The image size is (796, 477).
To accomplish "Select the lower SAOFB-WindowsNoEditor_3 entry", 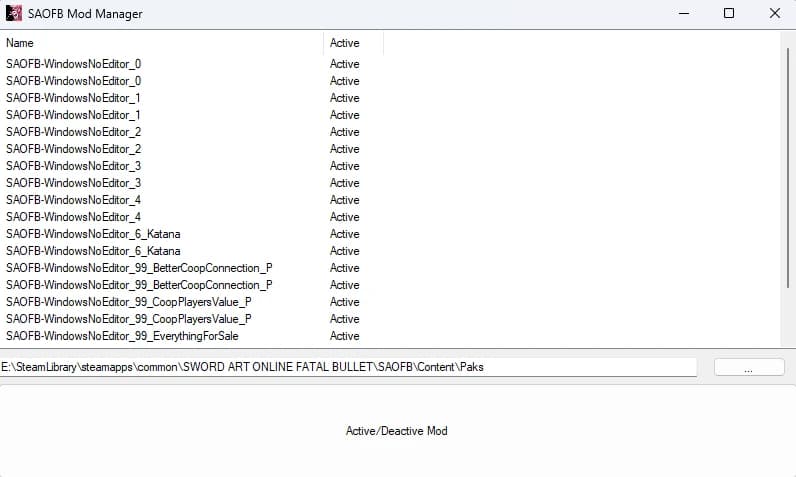I will coord(74,183).
